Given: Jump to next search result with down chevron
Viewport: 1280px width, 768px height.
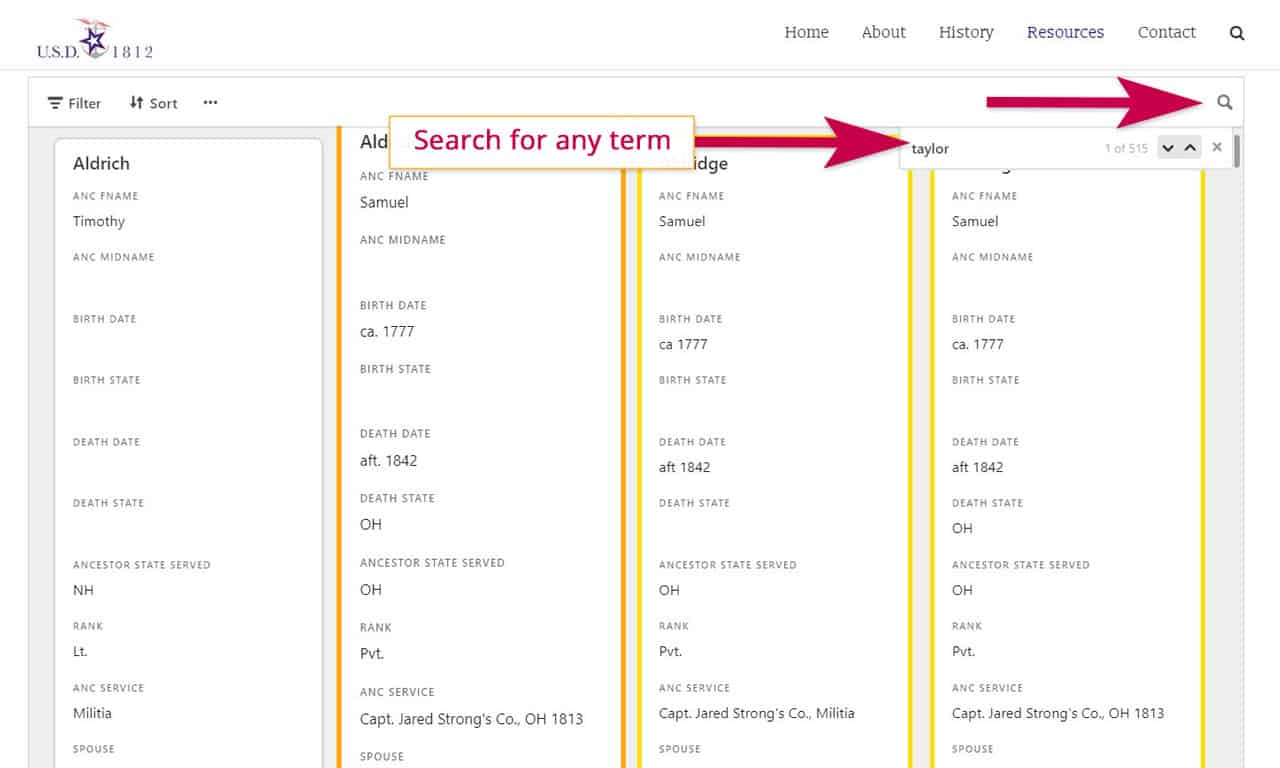Looking at the screenshot, I should (1168, 147).
